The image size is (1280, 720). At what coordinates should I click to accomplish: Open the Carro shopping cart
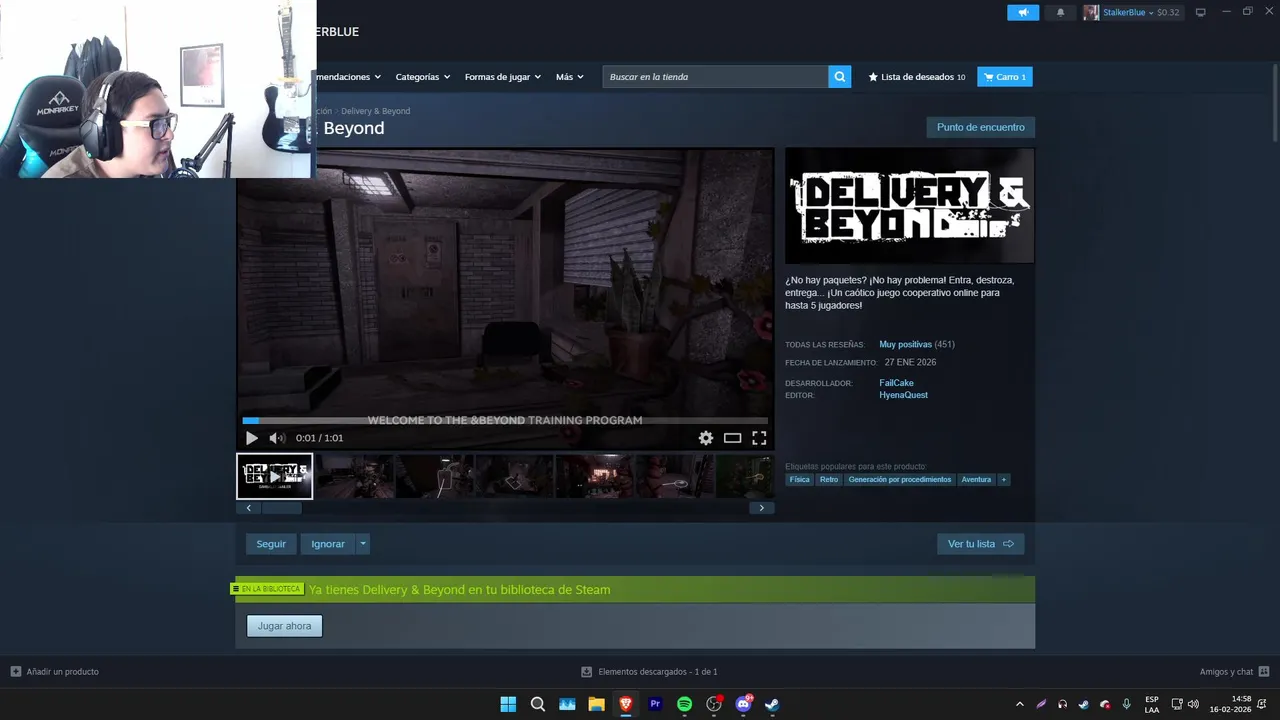1005,77
